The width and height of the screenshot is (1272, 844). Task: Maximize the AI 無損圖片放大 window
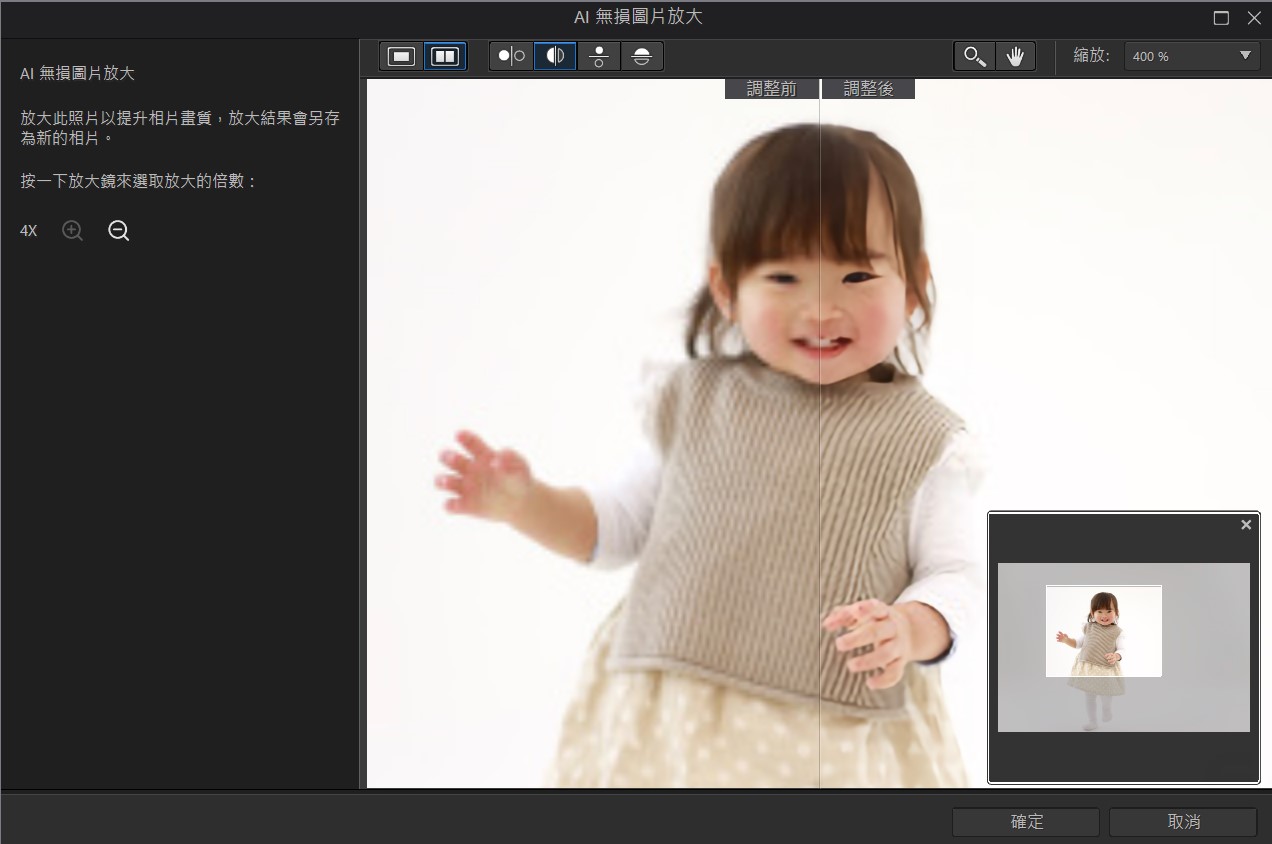(x=1221, y=18)
